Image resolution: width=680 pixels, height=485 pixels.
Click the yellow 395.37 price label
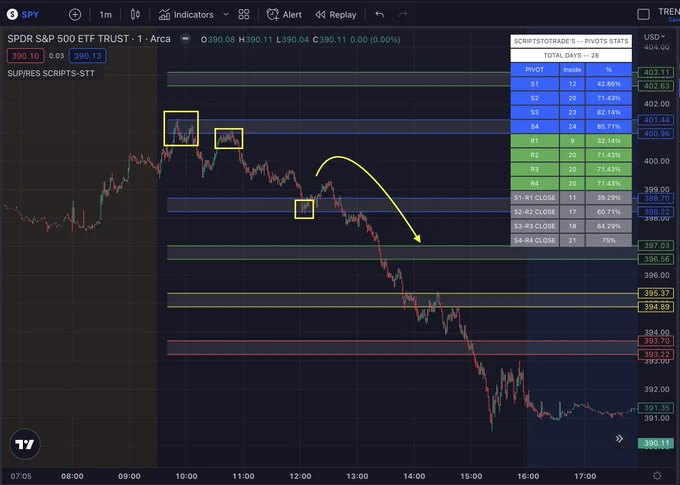pos(656,293)
